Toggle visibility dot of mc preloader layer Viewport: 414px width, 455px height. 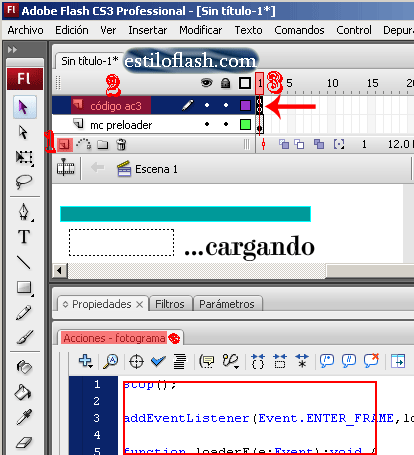tap(207, 124)
